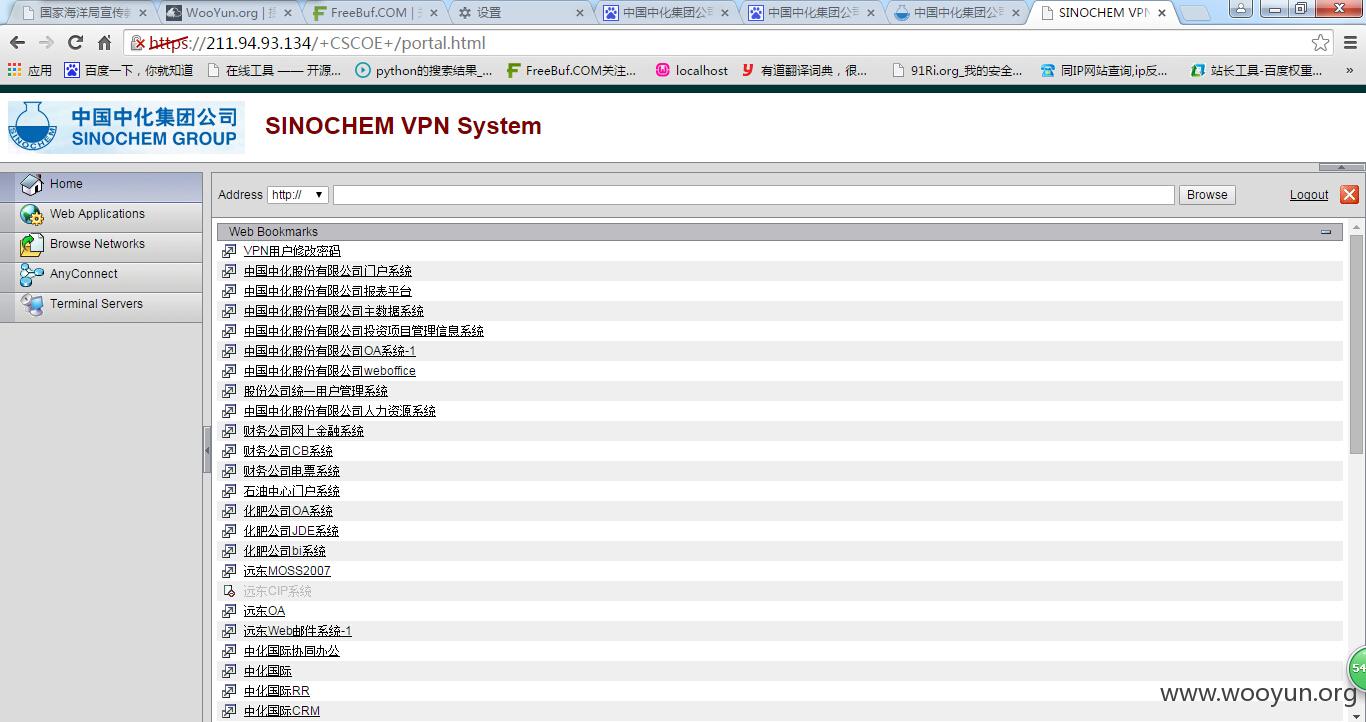The image size is (1366, 722).
Task: Click the browser forward arrow
Action: tap(46, 43)
